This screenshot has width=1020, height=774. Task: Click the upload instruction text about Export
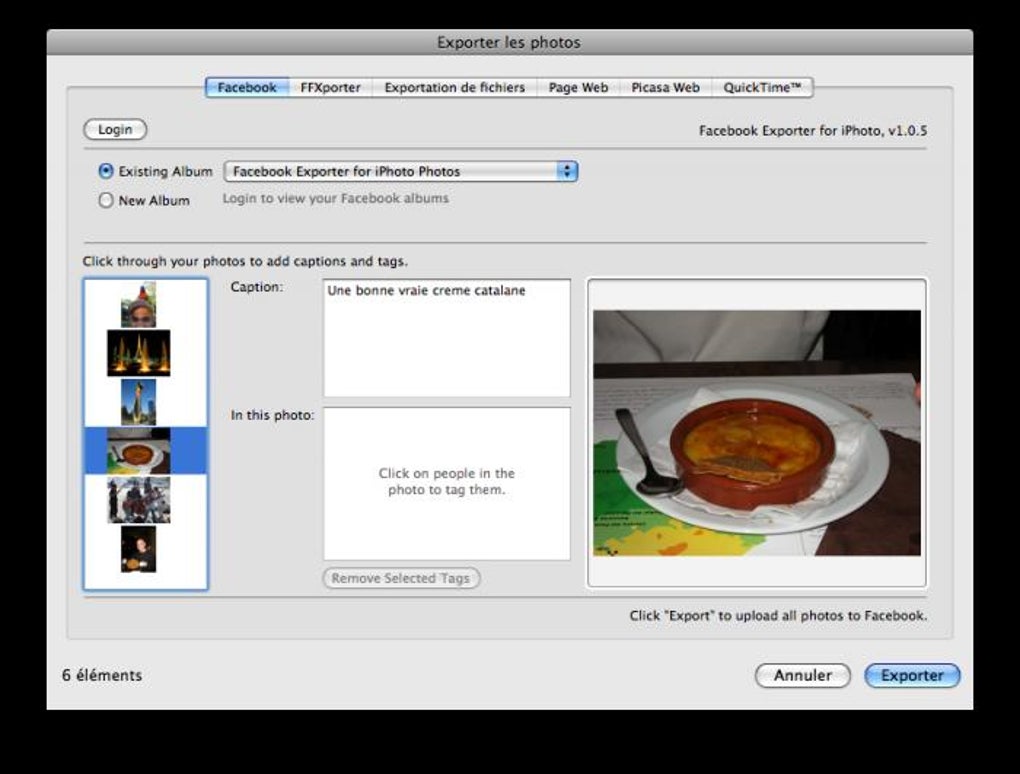click(x=778, y=615)
